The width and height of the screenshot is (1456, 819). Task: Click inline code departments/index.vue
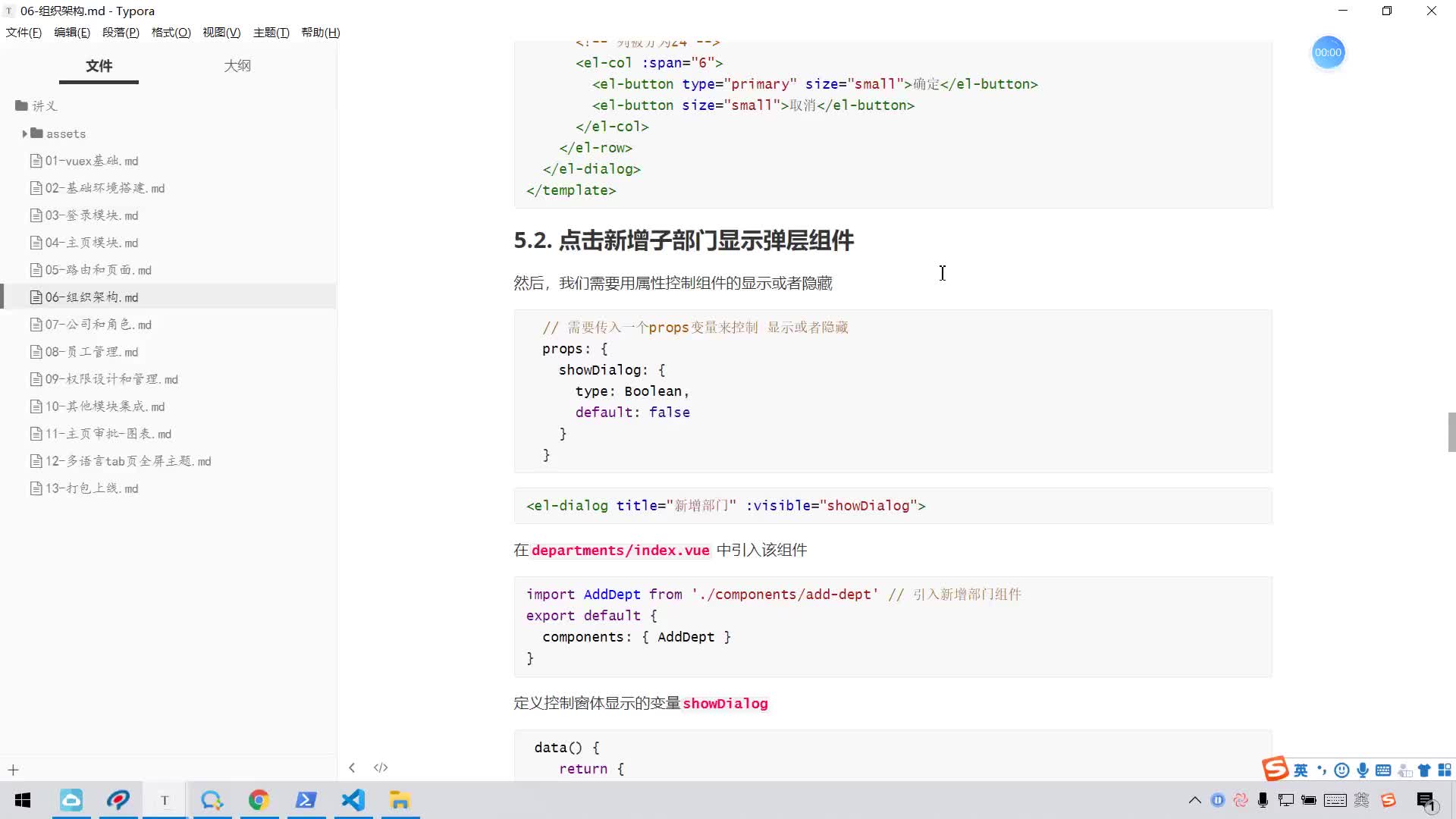(x=620, y=550)
